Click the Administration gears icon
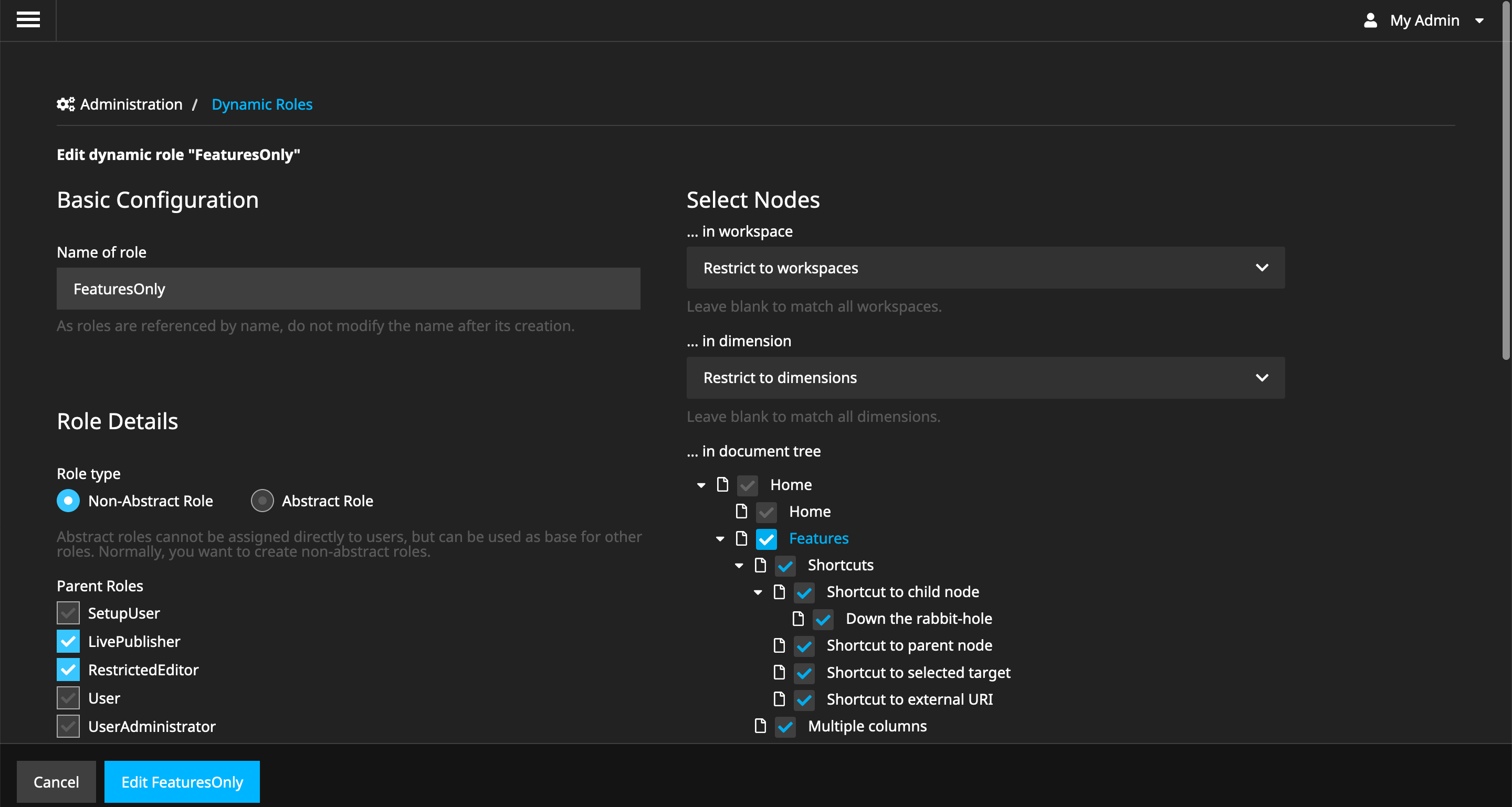 tap(65, 104)
